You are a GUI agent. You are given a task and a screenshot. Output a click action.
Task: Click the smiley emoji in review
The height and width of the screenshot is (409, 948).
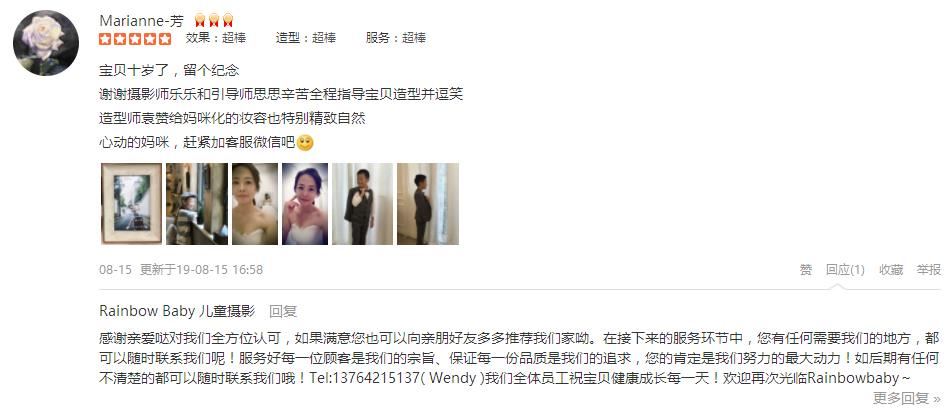click(x=306, y=143)
